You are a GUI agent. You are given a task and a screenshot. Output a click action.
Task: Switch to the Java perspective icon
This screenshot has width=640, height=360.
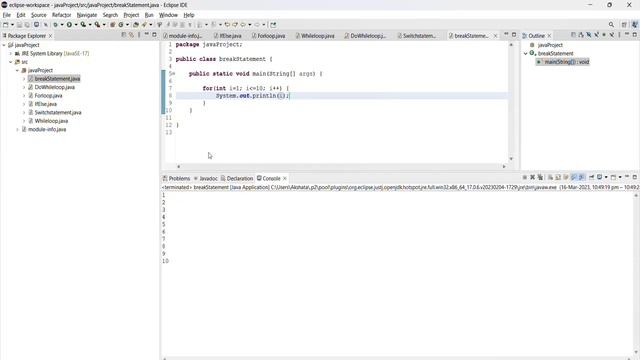634,24
